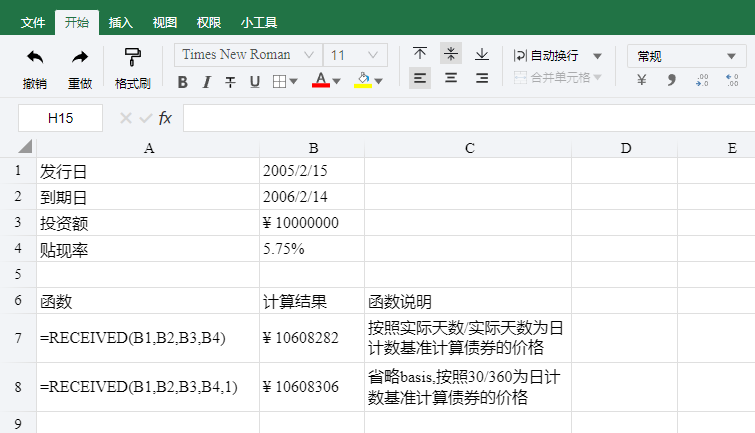Click the redo (重做) arrow icon
Image resolution: width=755 pixels, height=433 pixels.
point(80,58)
